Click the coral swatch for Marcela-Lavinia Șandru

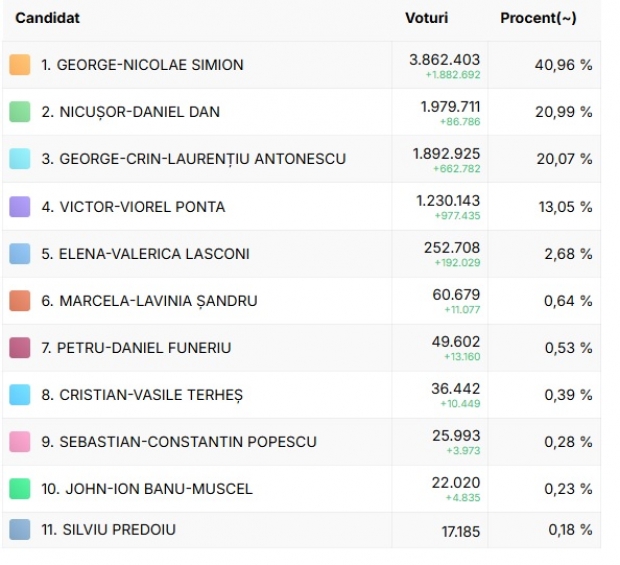click(x=20, y=301)
